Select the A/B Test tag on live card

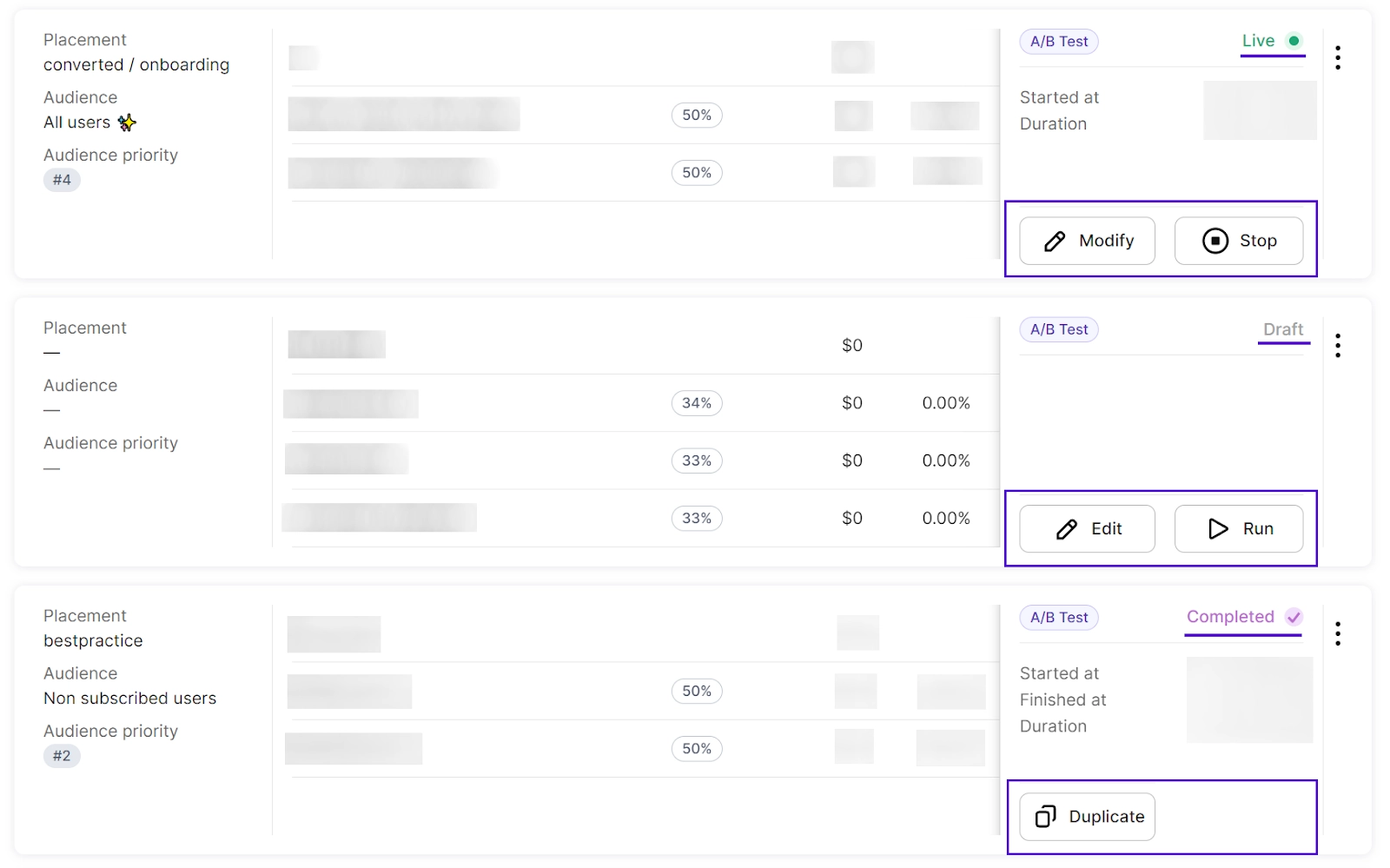click(1059, 42)
